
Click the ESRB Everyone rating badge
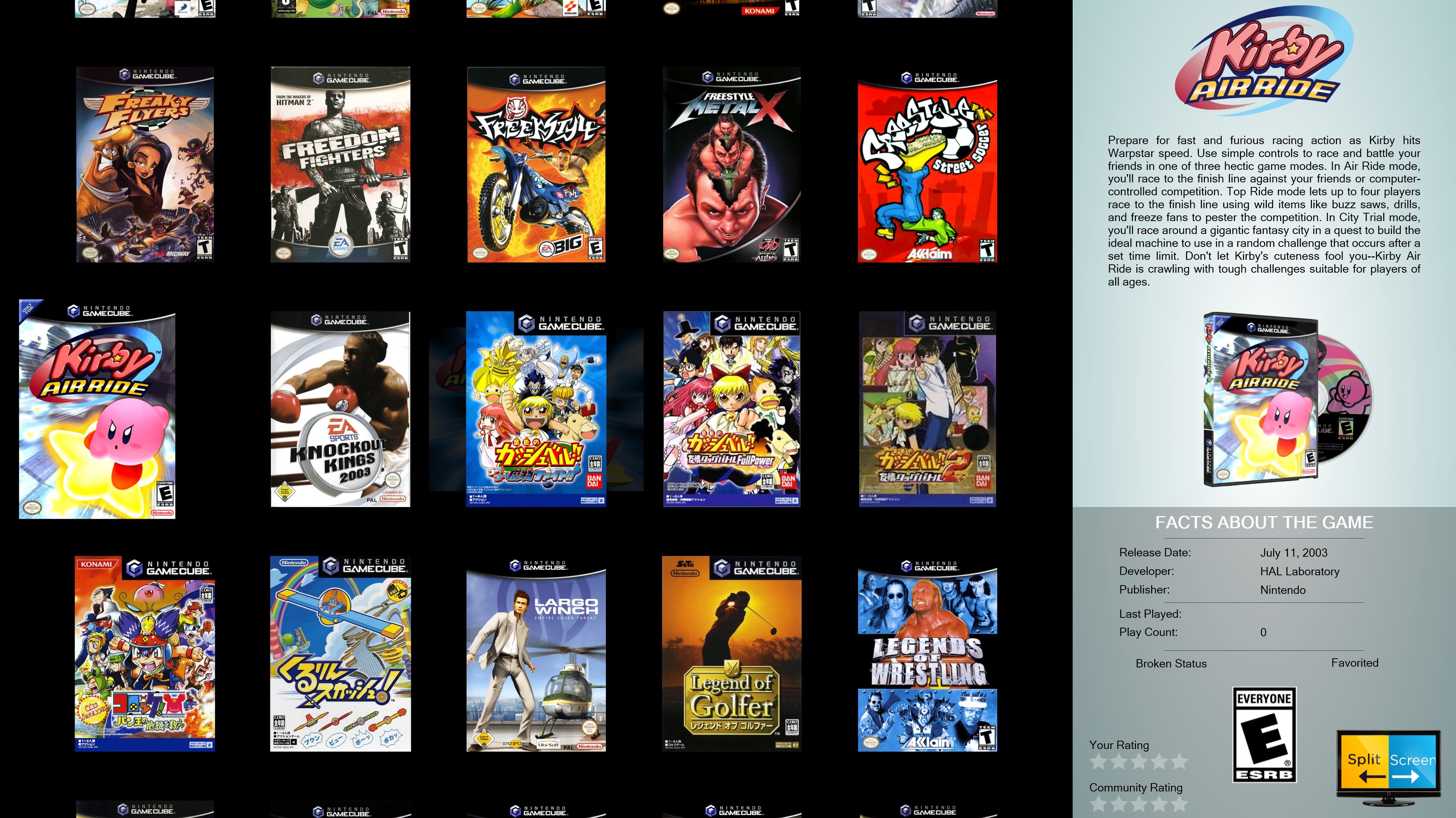click(x=1265, y=735)
